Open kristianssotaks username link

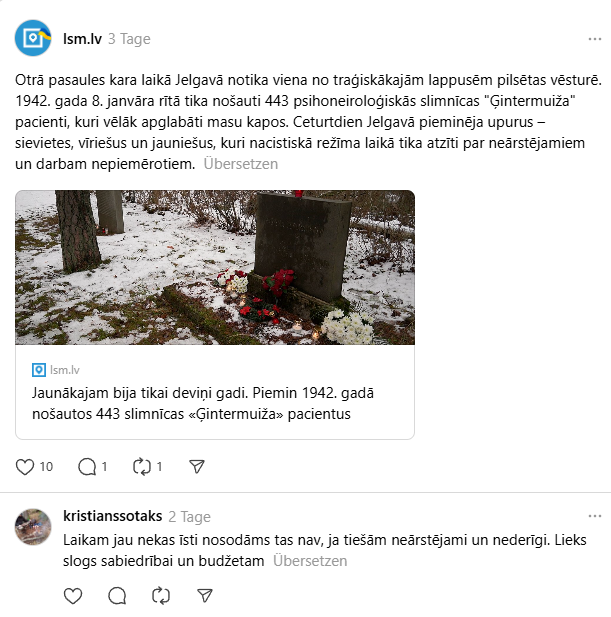(113, 516)
